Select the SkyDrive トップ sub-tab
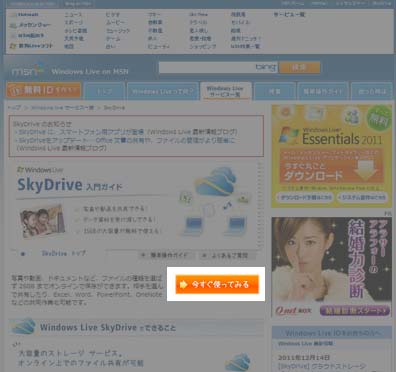This screenshot has width=396, height=372. (63, 253)
